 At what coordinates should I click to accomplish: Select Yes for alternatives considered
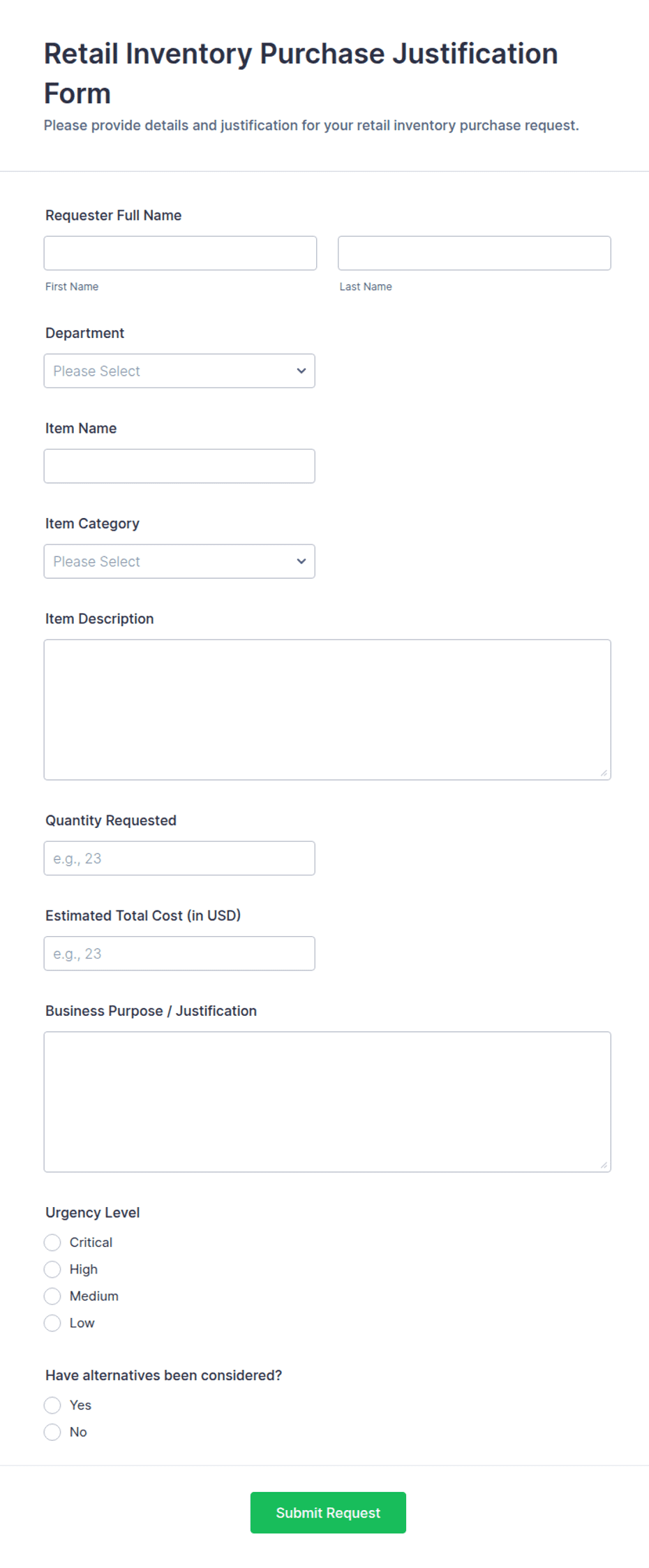pyautogui.click(x=52, y=1405)
